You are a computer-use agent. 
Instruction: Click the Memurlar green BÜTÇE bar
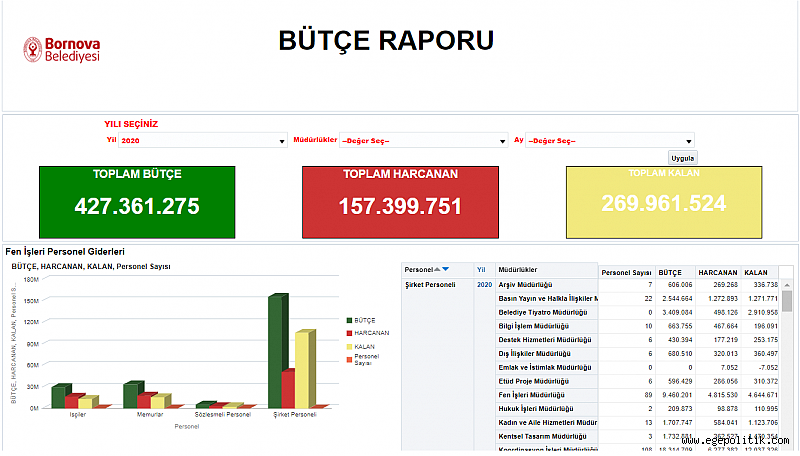point(131,395)
